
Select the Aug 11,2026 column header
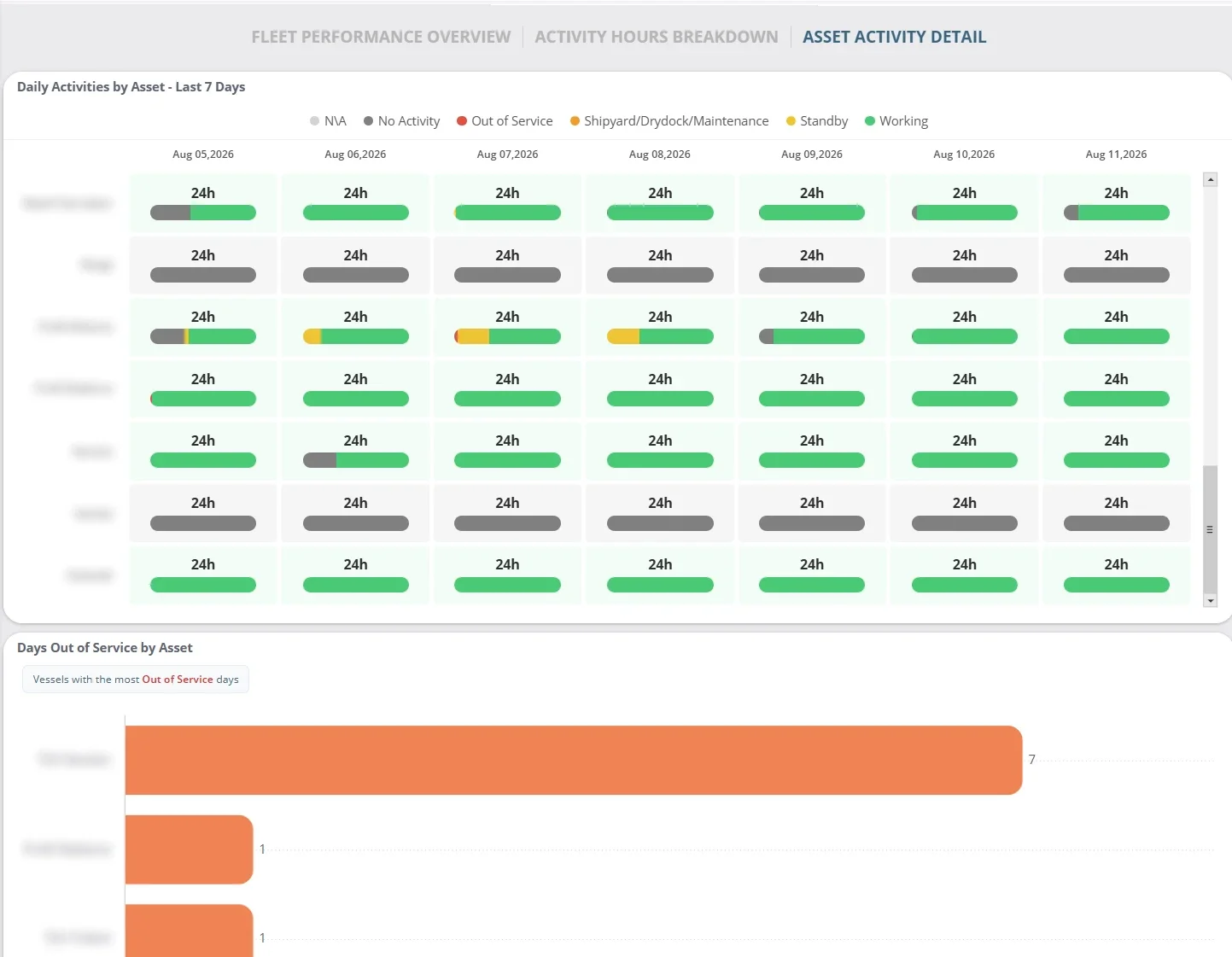(x=1116, y=155)
